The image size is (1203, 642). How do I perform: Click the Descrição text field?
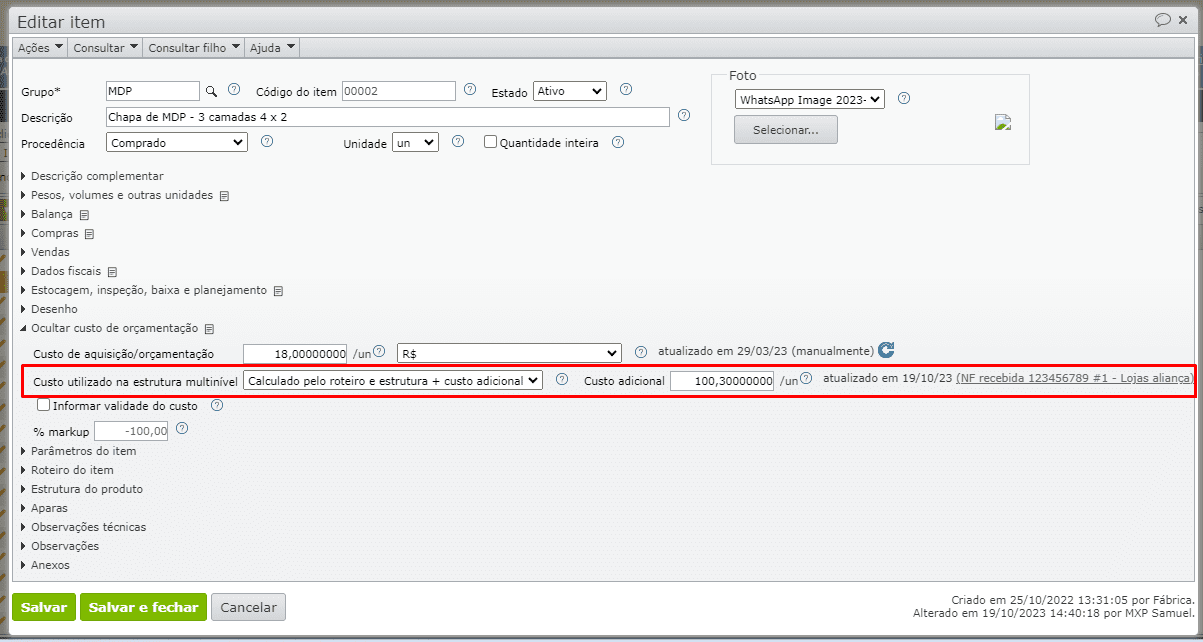coord(387,117)
